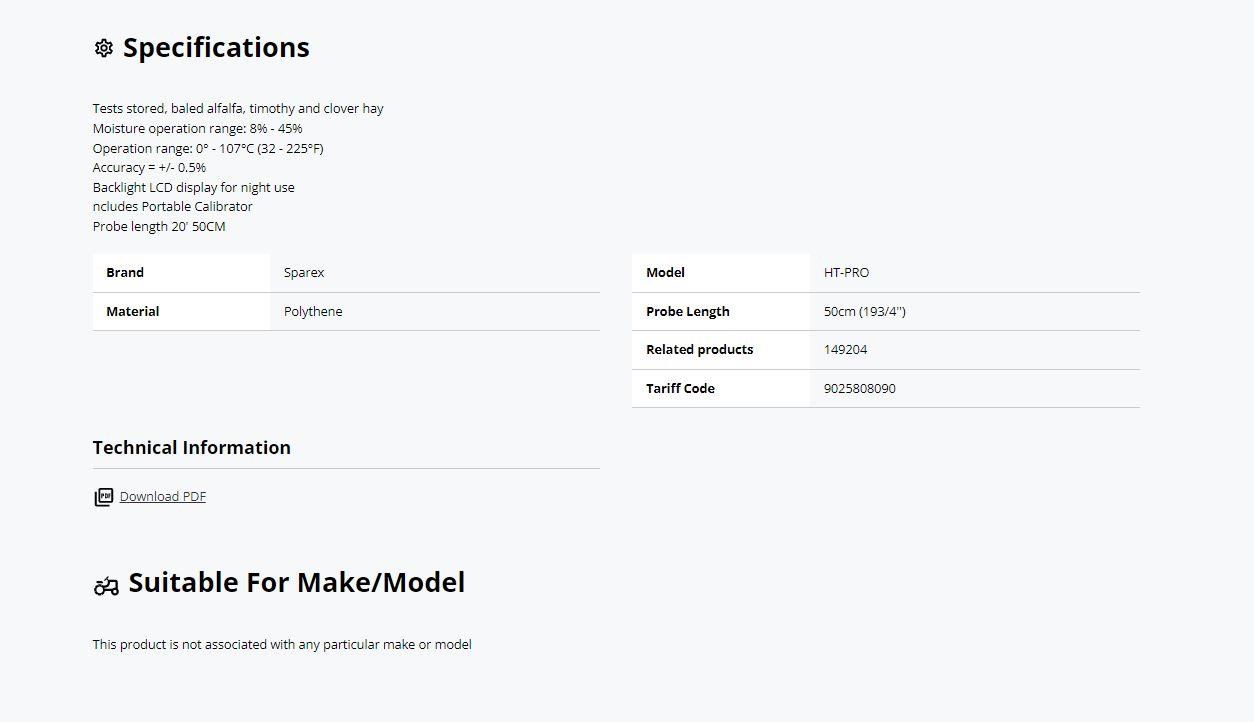Click the Sparex brand value
1254x722 pixels.
tap(304, 273)
